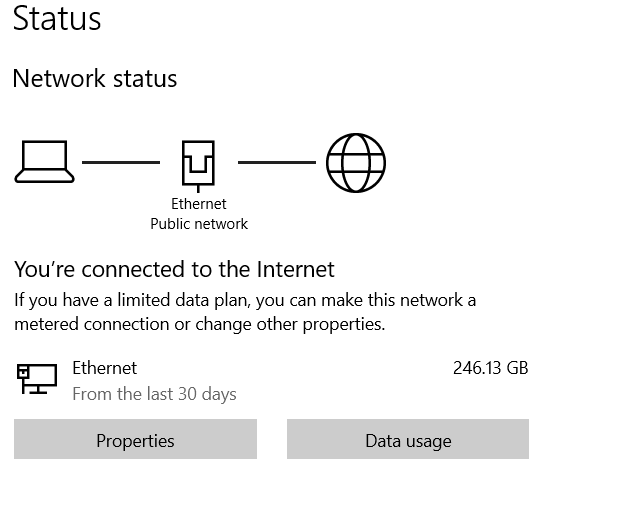Click the Ethernet port icon in the diagram

coord(198,163)
